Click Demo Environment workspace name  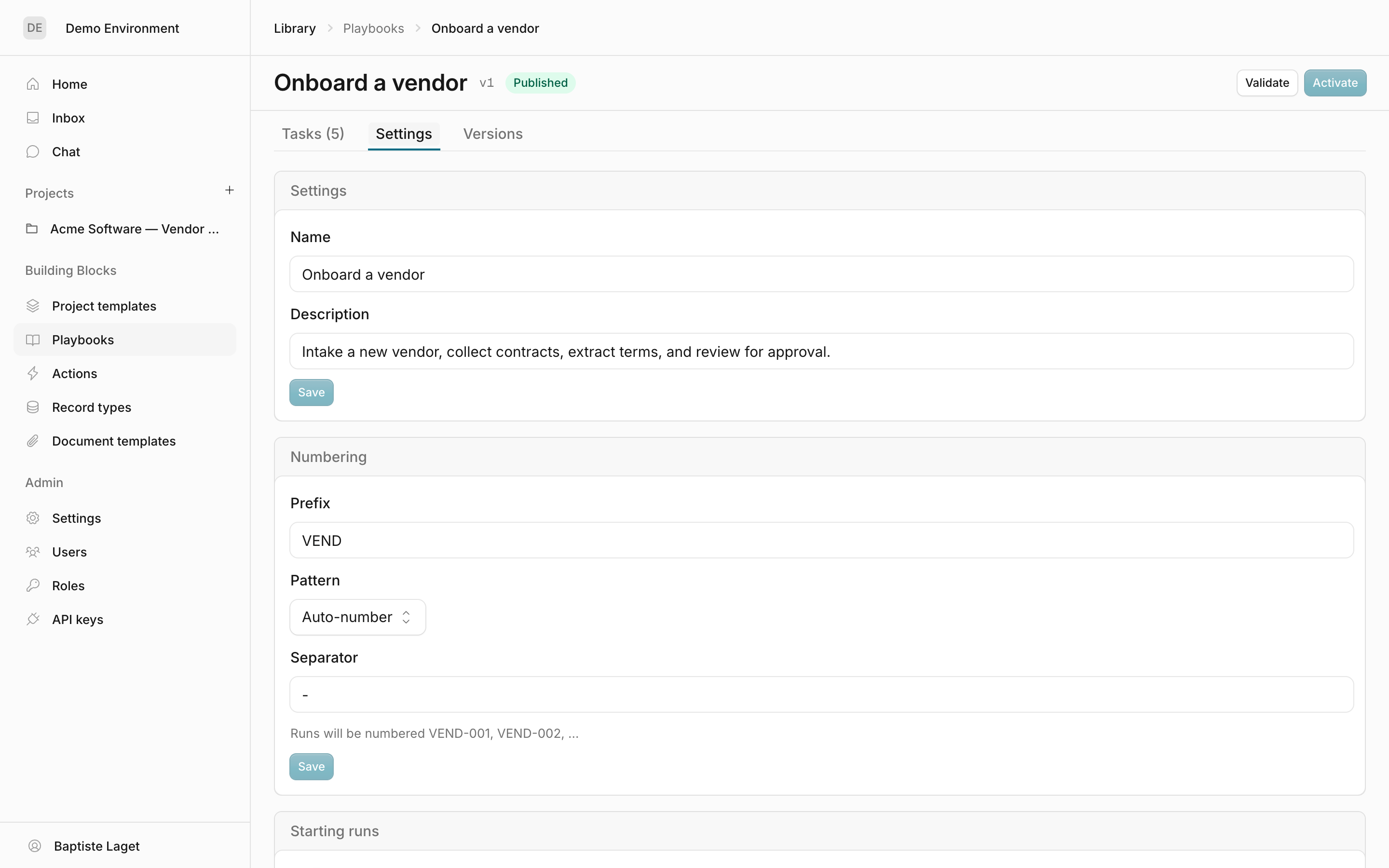click(122, 28)
